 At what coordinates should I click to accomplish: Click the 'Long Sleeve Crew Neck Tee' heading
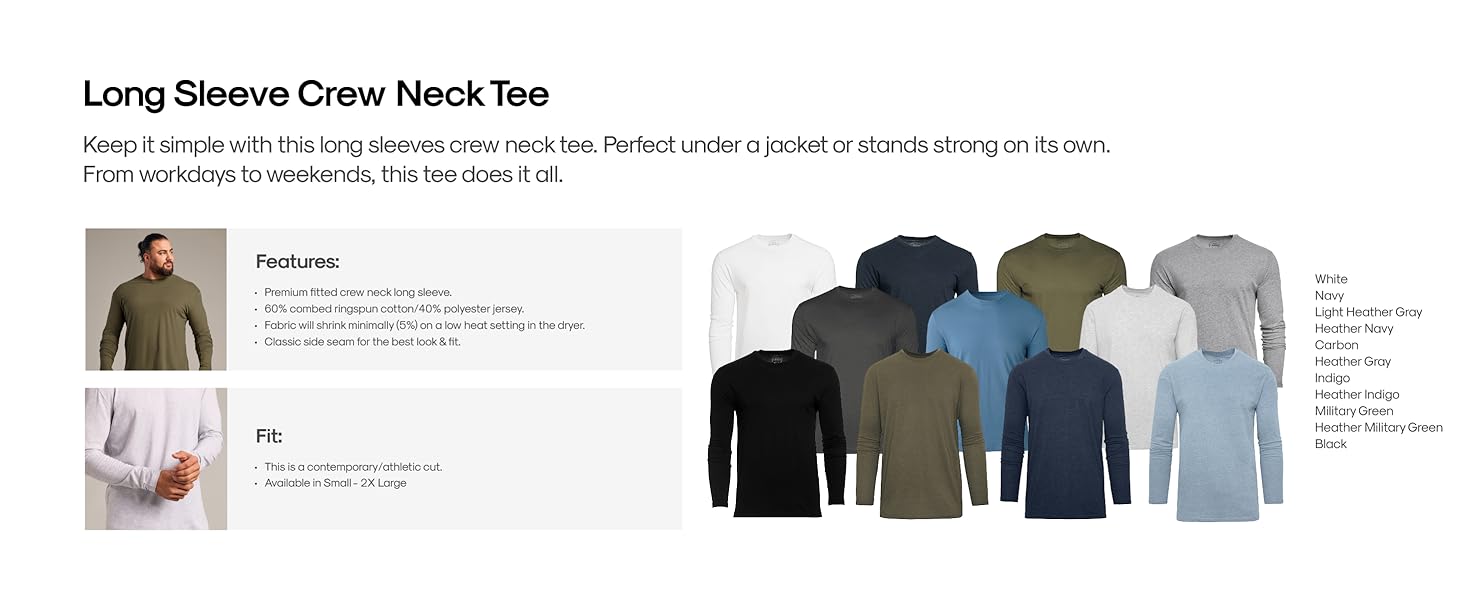pyautogui.click(x=316, y=94)
